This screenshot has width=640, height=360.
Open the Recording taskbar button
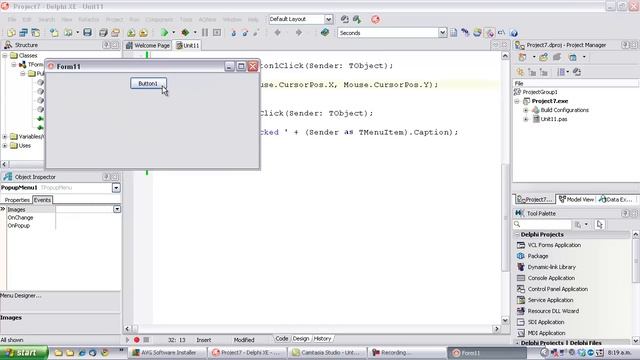click(x=407, y=353)
